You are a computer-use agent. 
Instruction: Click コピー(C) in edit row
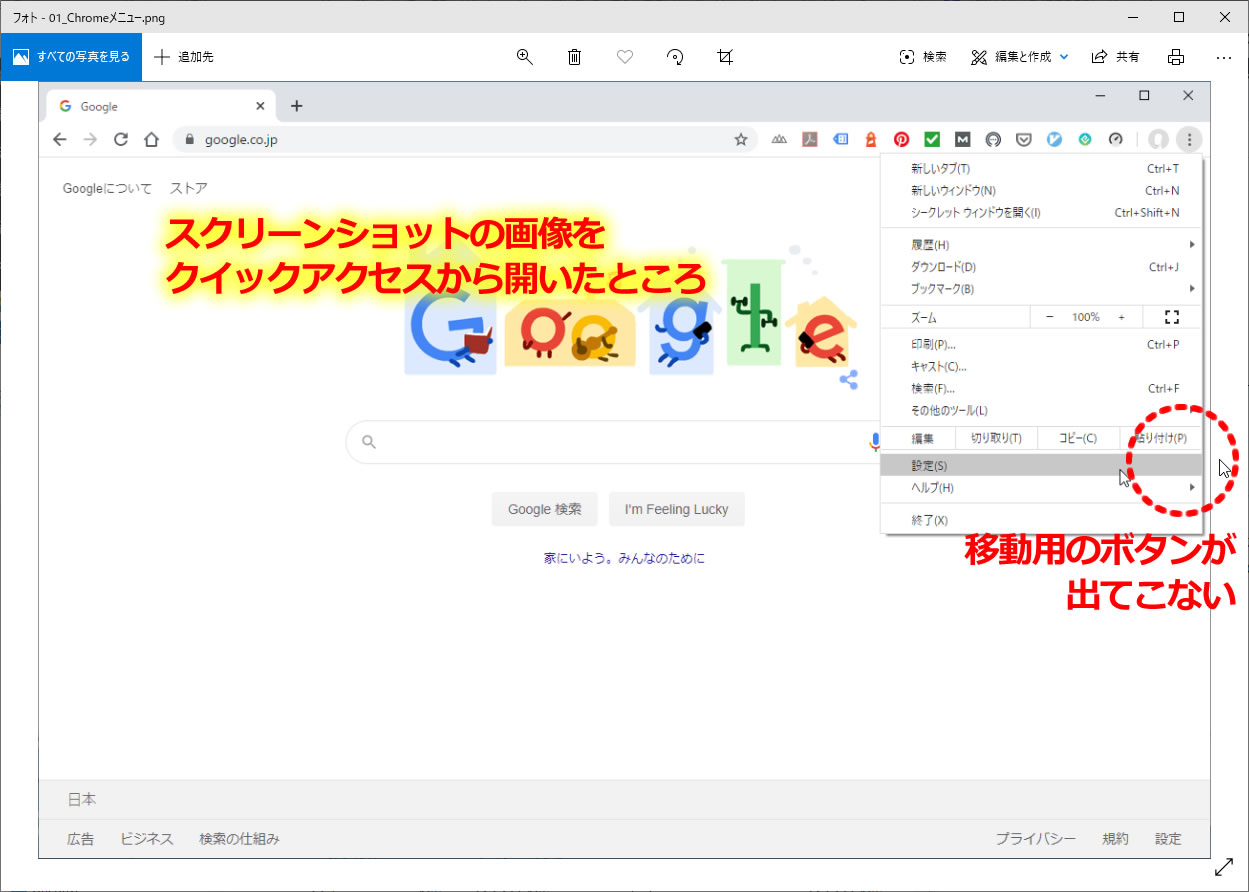tap(1077, 439)
